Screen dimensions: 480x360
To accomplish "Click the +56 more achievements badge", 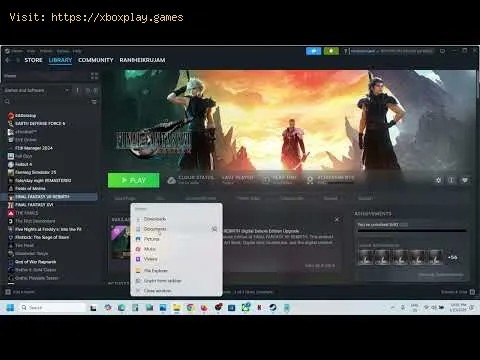I will pos(452,258).
